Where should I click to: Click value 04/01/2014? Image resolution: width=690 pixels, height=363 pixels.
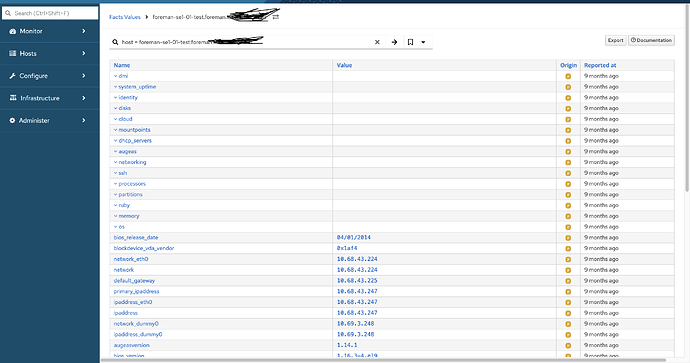353,238
